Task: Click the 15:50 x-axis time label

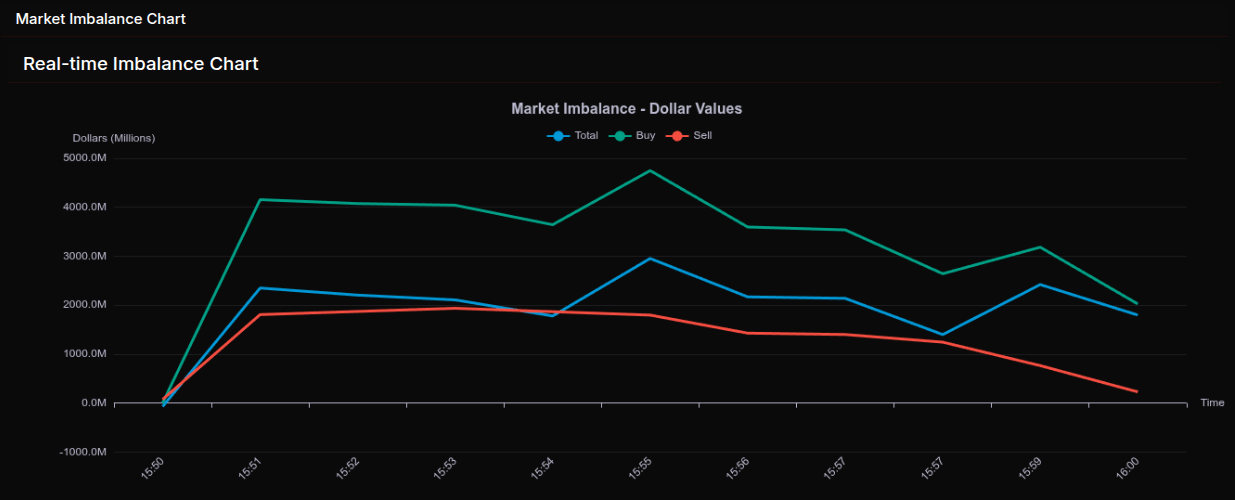Action: point(154,468)
